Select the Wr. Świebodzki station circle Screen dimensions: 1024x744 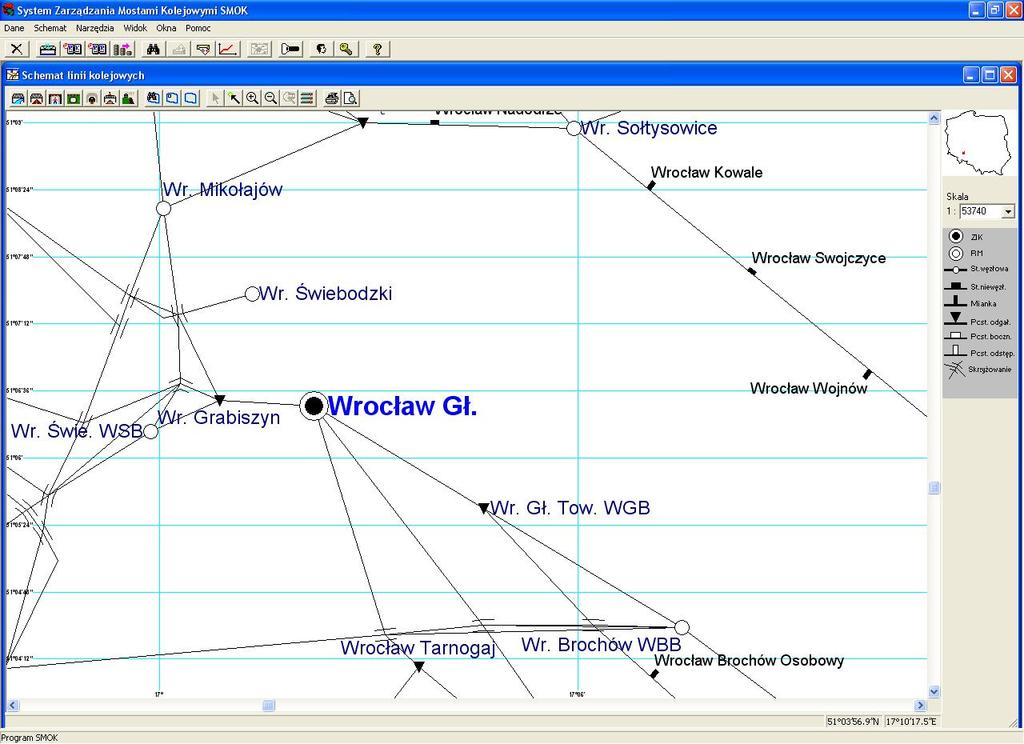[x=252, y=294]
